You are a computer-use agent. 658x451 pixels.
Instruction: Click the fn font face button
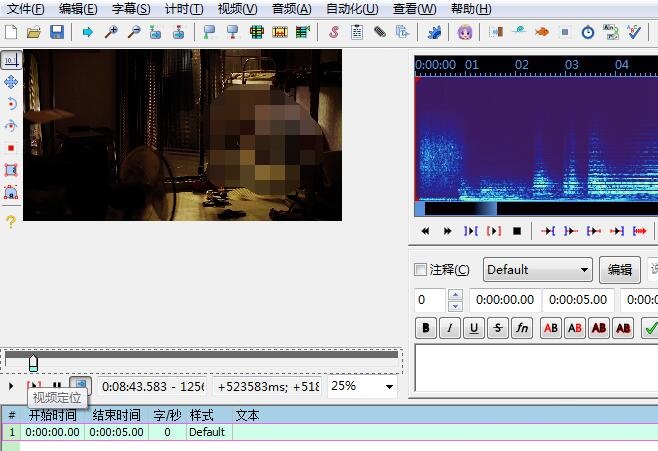tap(522, 327)
